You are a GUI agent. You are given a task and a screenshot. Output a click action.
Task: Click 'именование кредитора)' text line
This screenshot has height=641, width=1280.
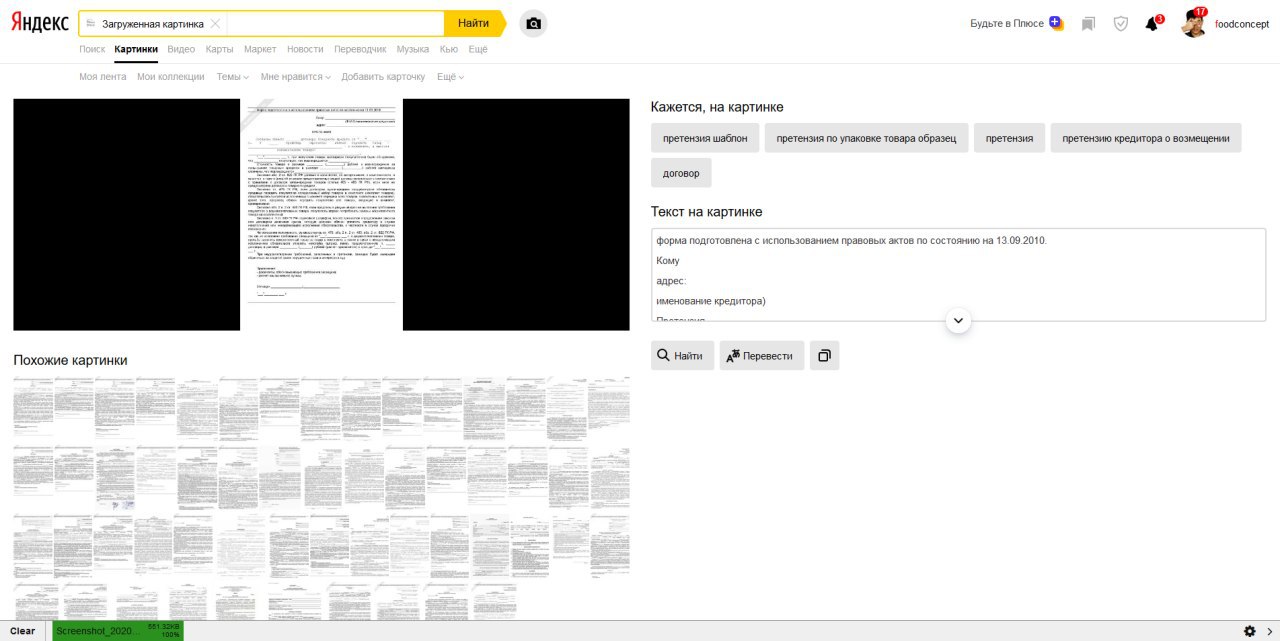point(711,301)
